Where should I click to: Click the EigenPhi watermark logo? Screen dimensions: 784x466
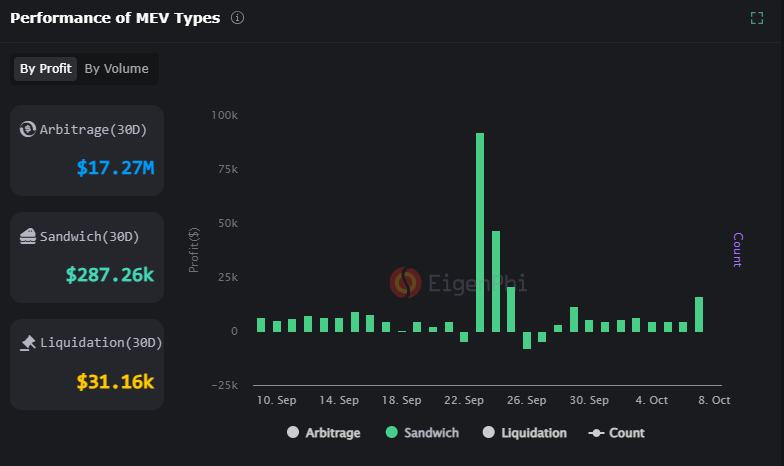tap(405, 283)
